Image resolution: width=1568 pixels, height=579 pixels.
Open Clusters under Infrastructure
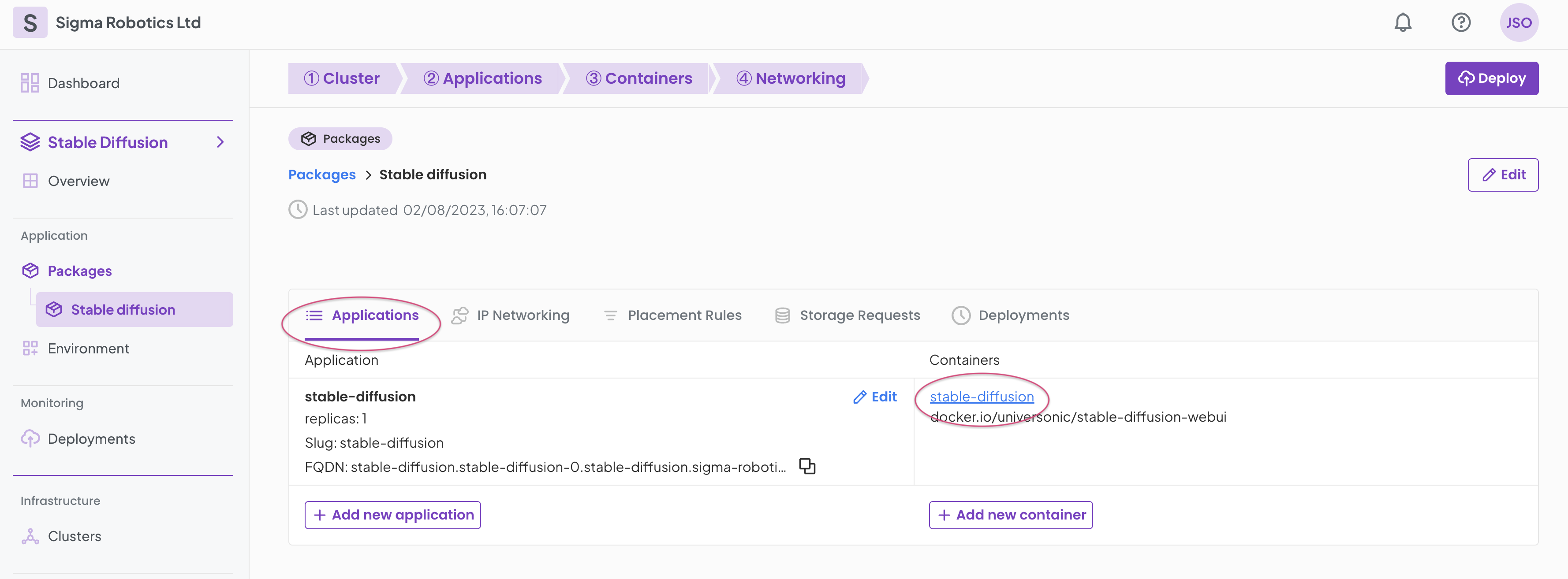(x=74, y=536)
